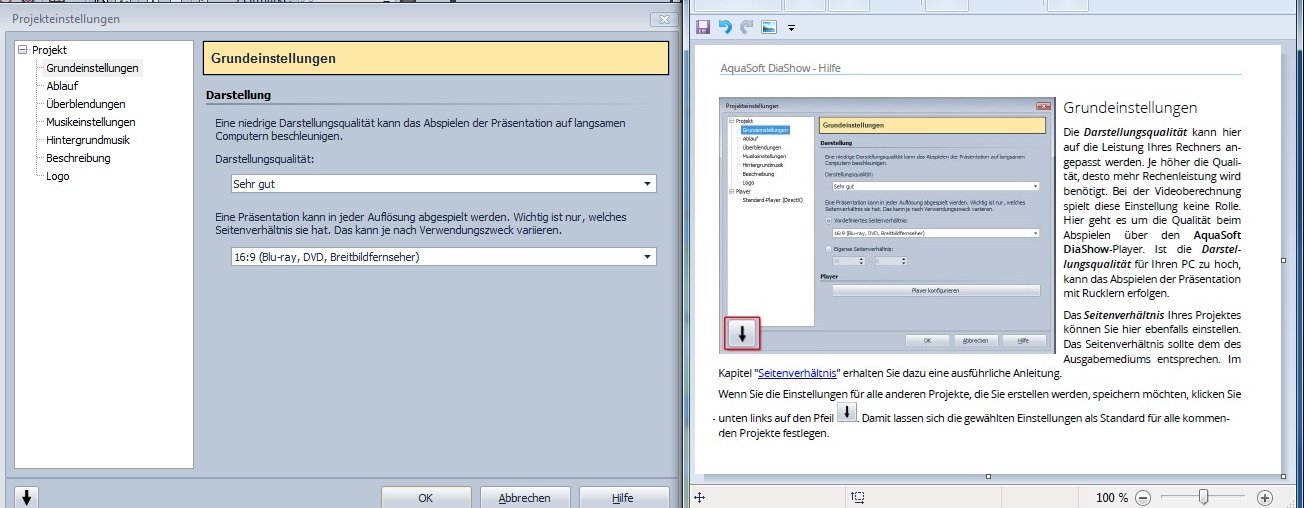This screenshot has height=508, width=1304.
Task: Open the 16:9 aspect ratio dropdown
Action: pyautogui.click(x=436, y=257)
